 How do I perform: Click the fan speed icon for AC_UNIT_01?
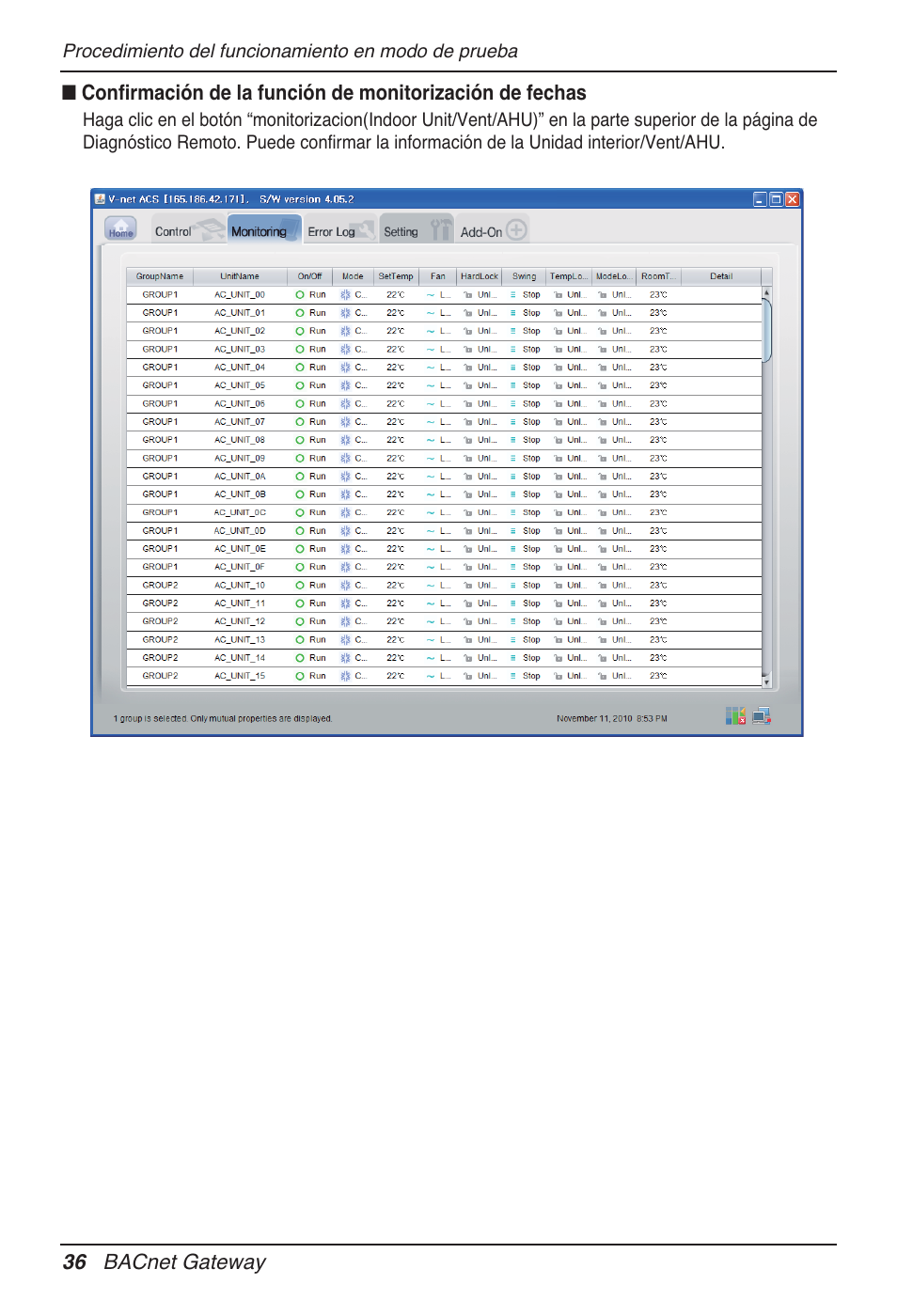click(431, 313)
